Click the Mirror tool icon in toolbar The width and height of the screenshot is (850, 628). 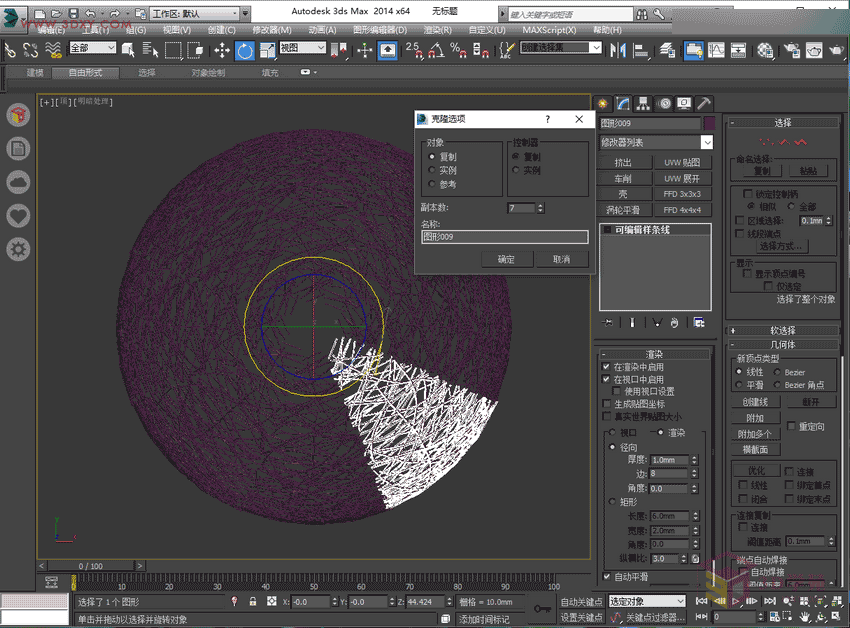click(617, 50)
